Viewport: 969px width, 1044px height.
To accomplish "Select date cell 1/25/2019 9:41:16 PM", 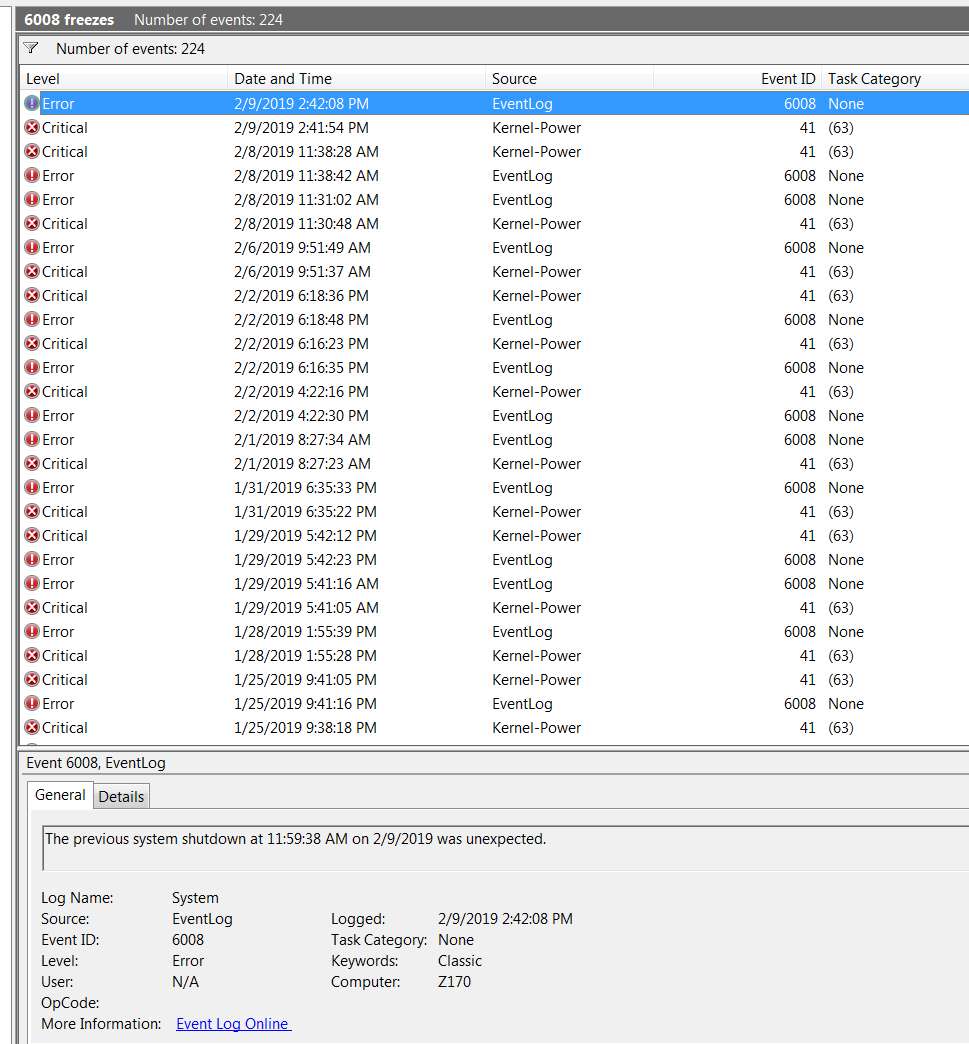I will [305, 702].
